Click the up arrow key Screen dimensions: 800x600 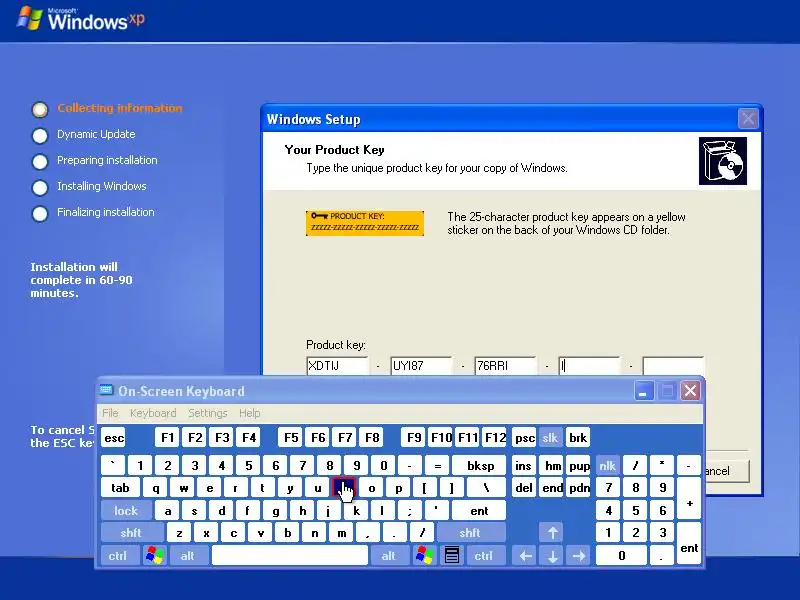tap(552, 533)
